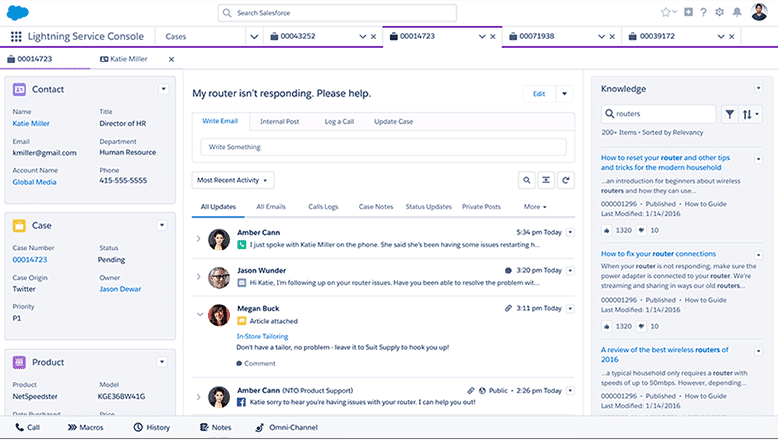
Task: Open the Most Recent Activity dropdown
Action: (233, 180)
